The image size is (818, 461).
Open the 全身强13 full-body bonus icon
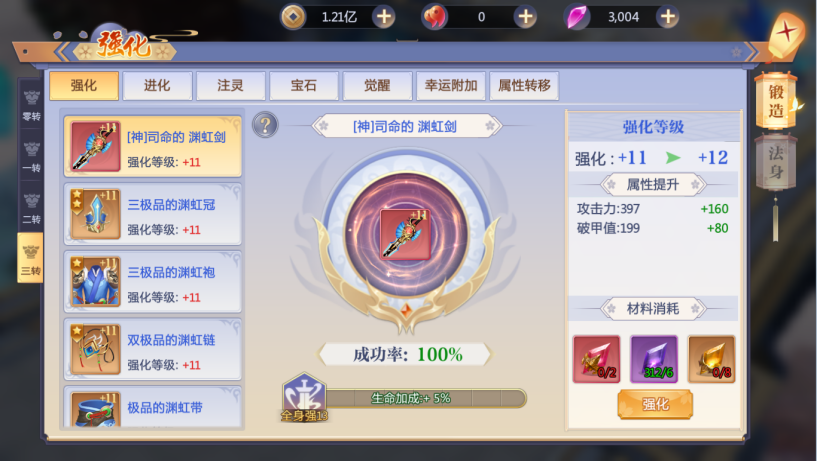(304, 397)
